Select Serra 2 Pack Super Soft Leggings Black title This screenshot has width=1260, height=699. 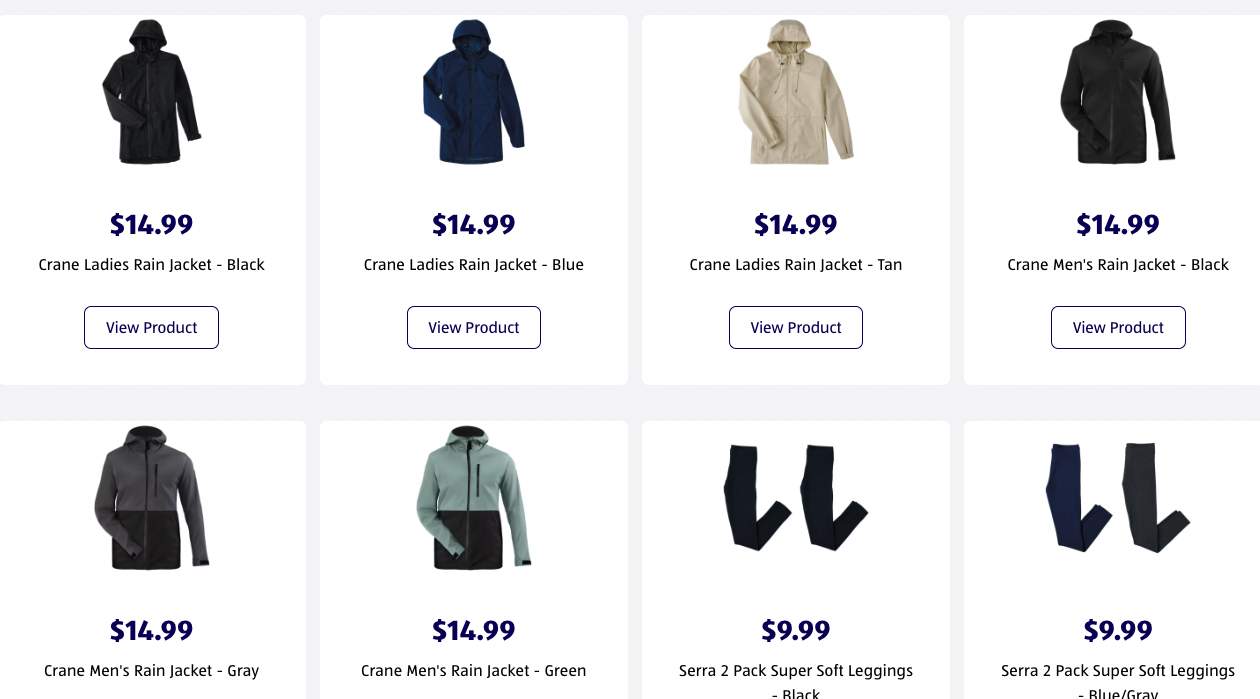click(x=796, y=680)
